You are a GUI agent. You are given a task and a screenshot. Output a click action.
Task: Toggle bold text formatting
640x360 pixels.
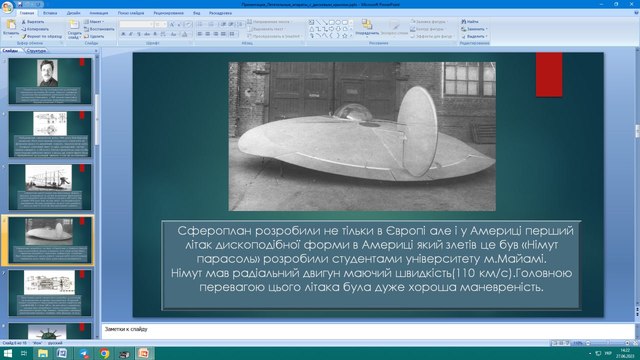pos(123,34)
